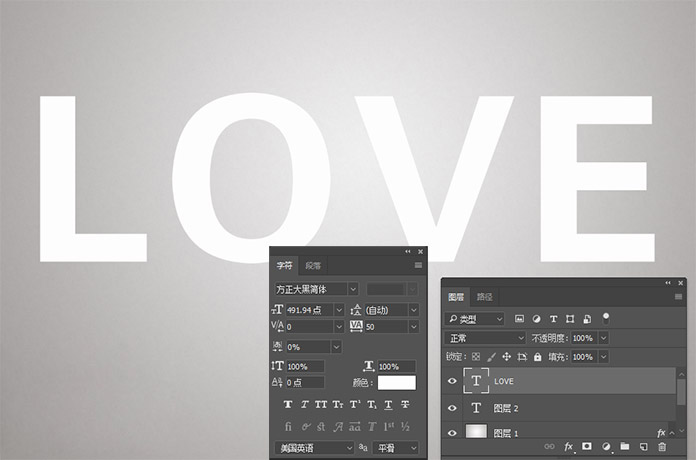Open tsume 0% dropdown arrow
This screenshot has width=696, height=460.
click(336, 346)
